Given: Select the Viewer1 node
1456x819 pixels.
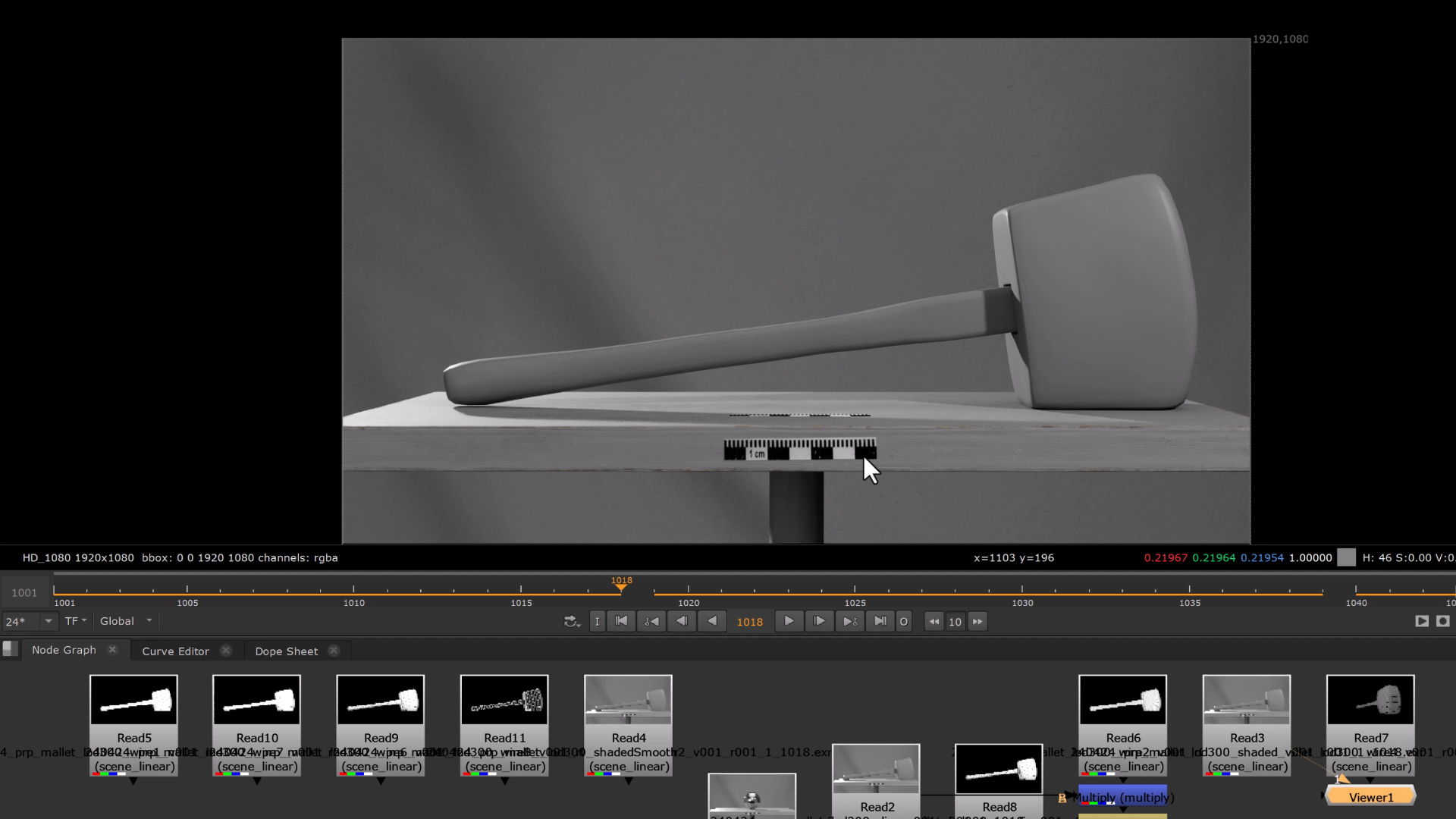Looking at the screenshot, I should 1370,797.
